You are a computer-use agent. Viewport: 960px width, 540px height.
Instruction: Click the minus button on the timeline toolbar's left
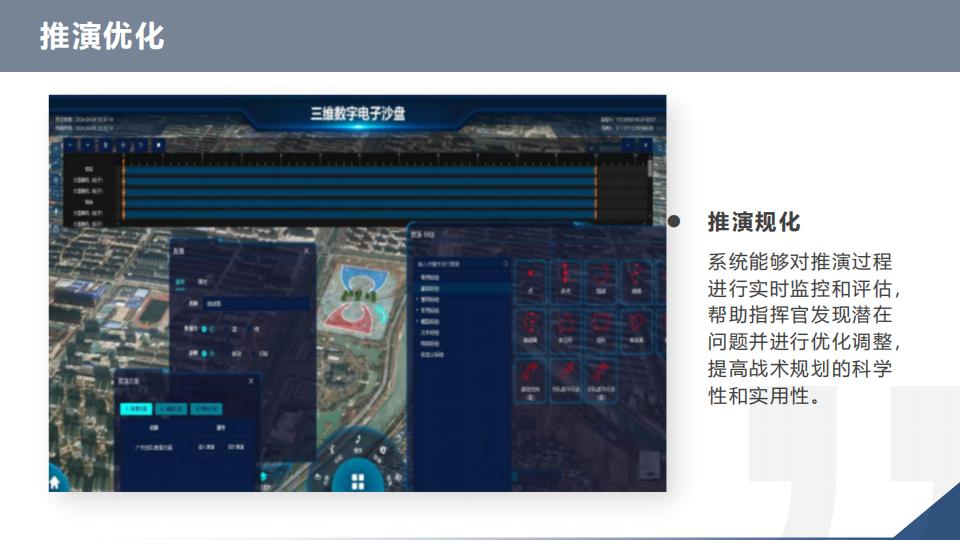pyautogui.click(x=70, y=145)
